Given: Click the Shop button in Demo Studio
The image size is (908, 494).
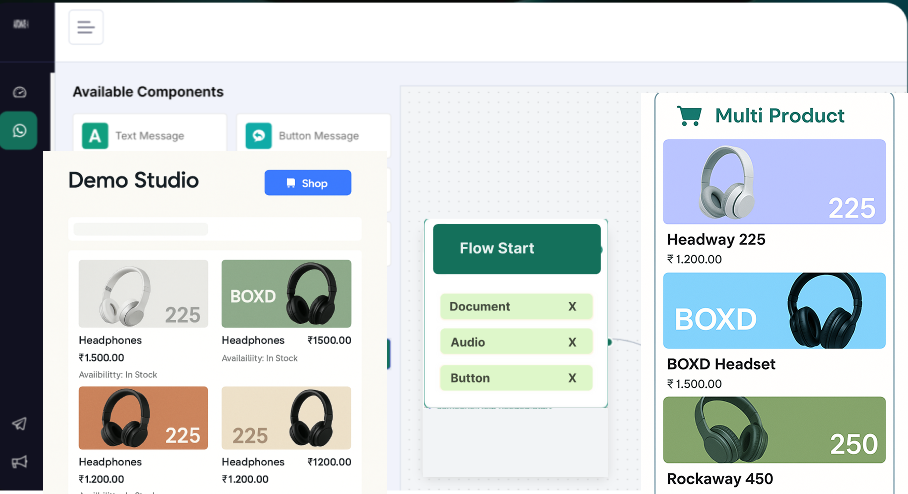Looking at the screenshot, I should pos(307,183).
